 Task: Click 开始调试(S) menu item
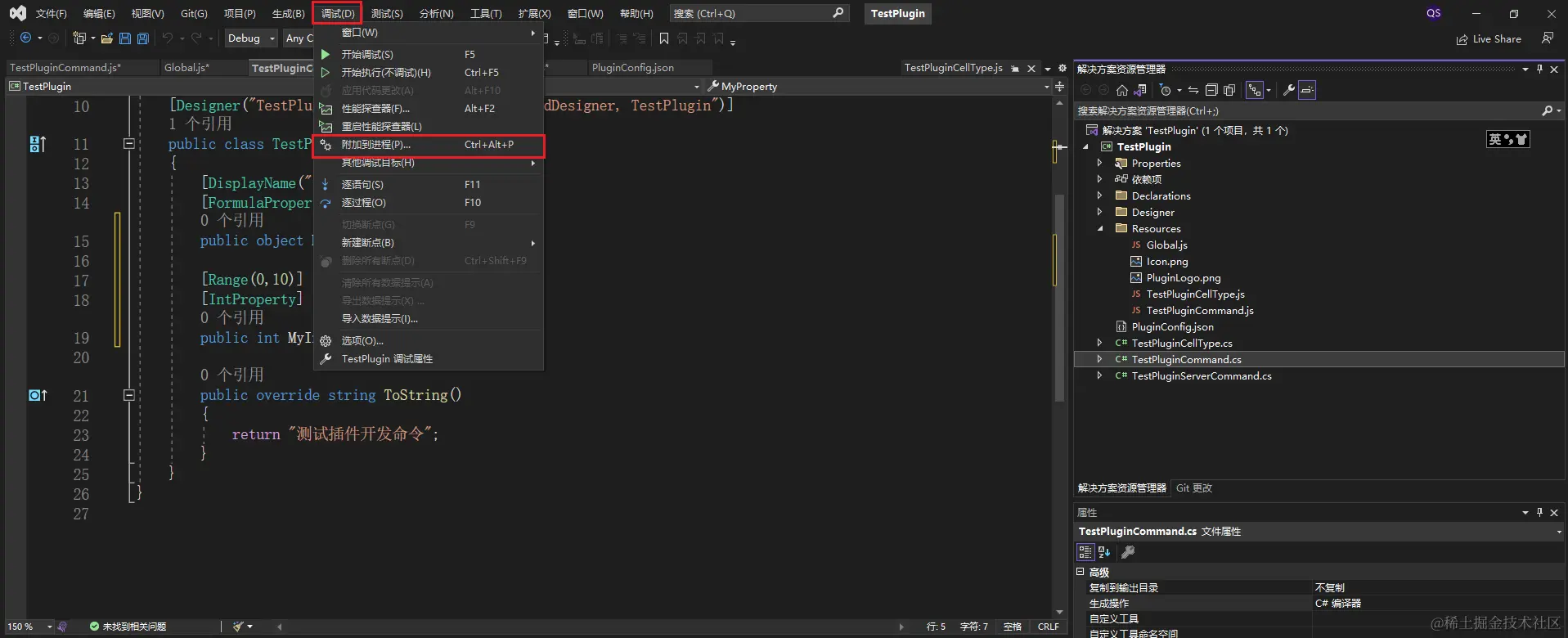(429, 55)
